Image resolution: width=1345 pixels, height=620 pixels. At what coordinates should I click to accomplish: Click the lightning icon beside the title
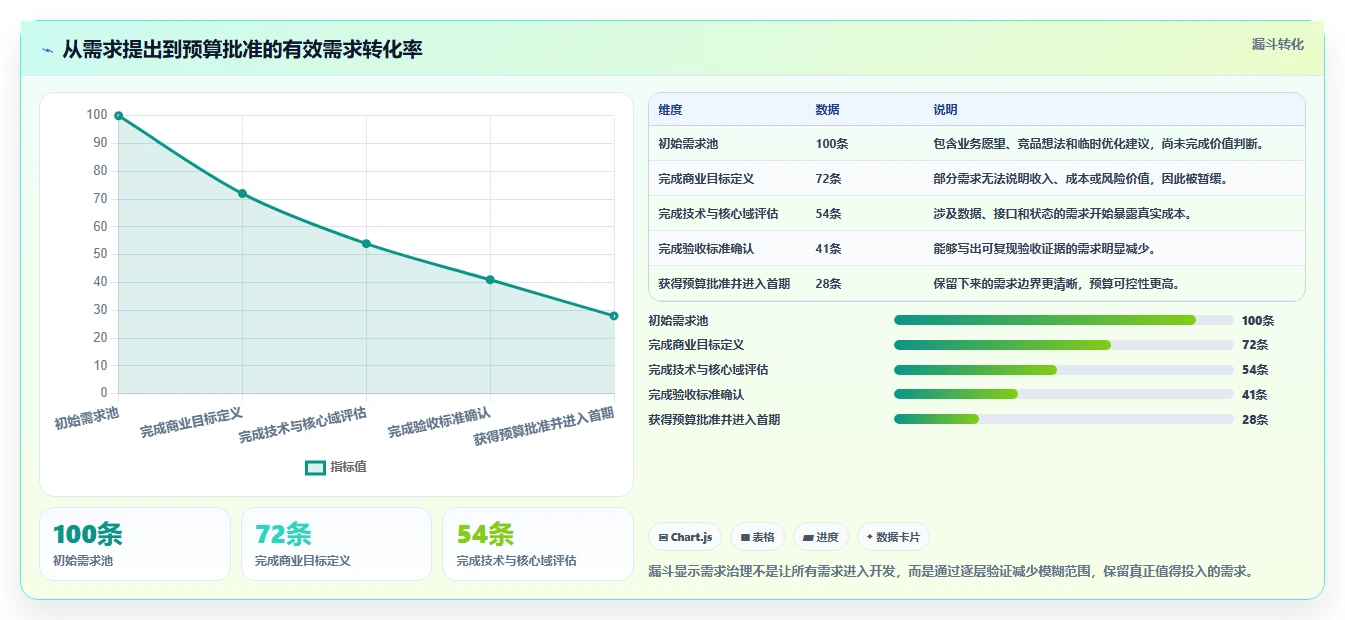pos(48,50)
